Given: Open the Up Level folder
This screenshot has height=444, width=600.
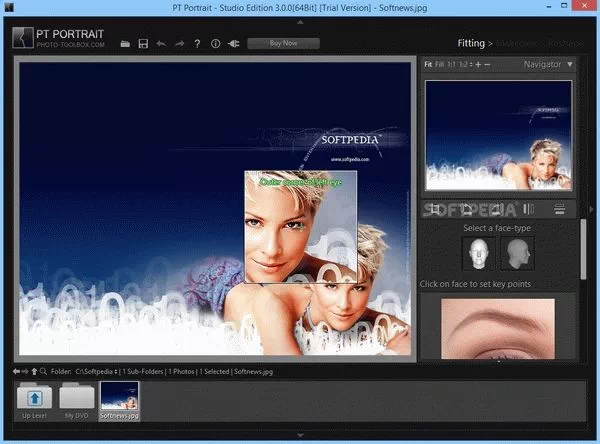Looking at the screenshot, I should (x=33, y=400).
